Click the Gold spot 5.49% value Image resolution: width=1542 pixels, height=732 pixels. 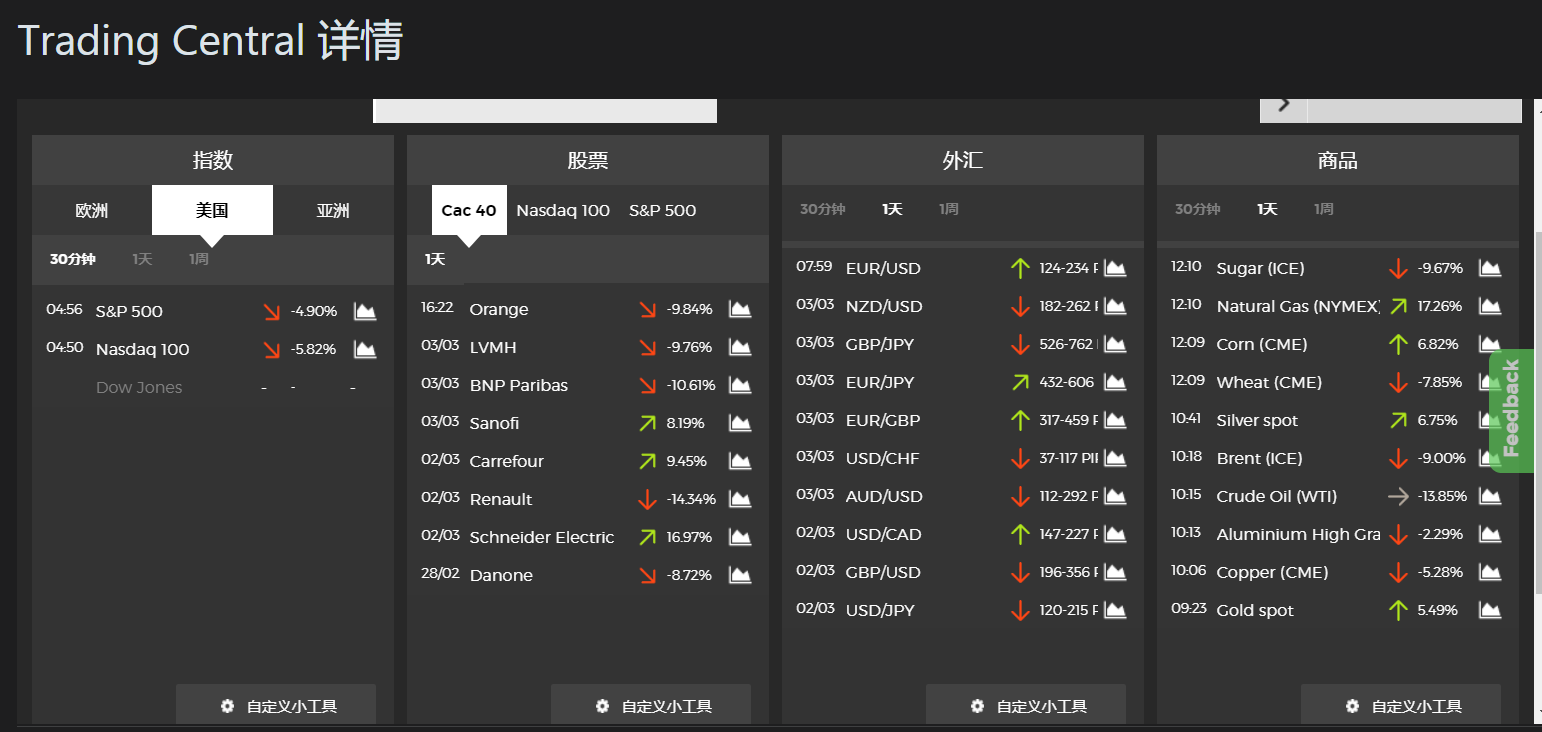click(1437, 610)
